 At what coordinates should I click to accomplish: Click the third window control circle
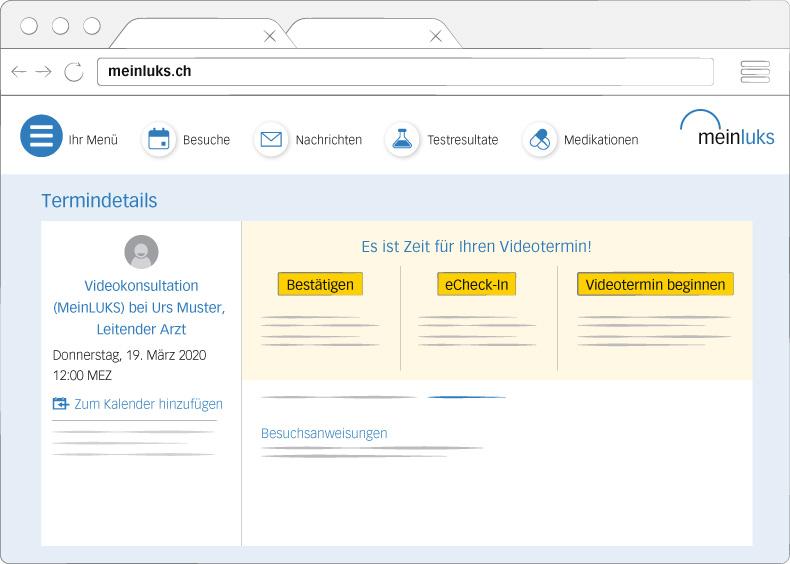click(x=92, y=26)
